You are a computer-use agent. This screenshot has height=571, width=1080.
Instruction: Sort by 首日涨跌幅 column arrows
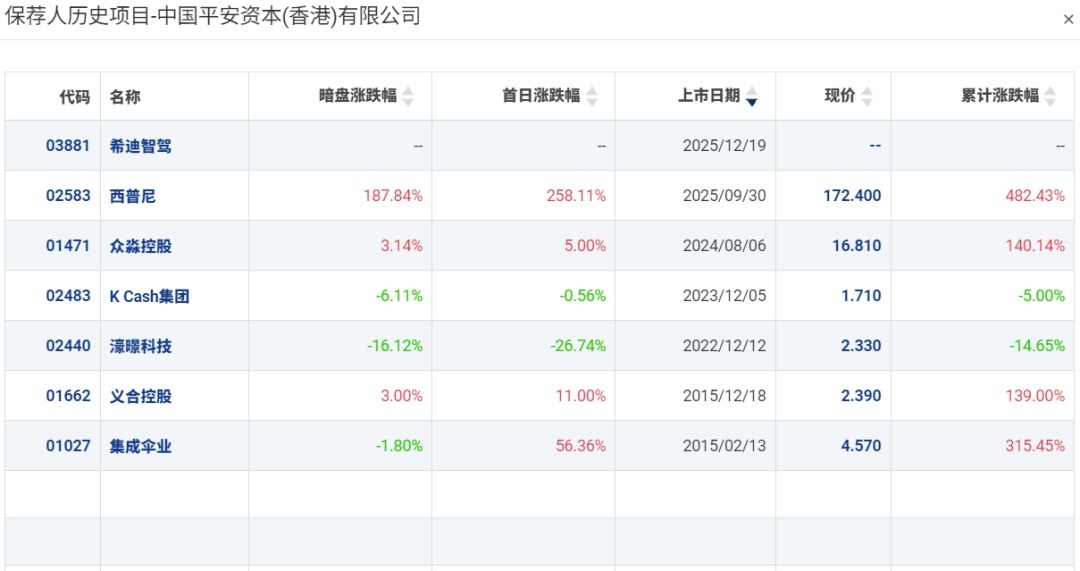pos(592,96)
